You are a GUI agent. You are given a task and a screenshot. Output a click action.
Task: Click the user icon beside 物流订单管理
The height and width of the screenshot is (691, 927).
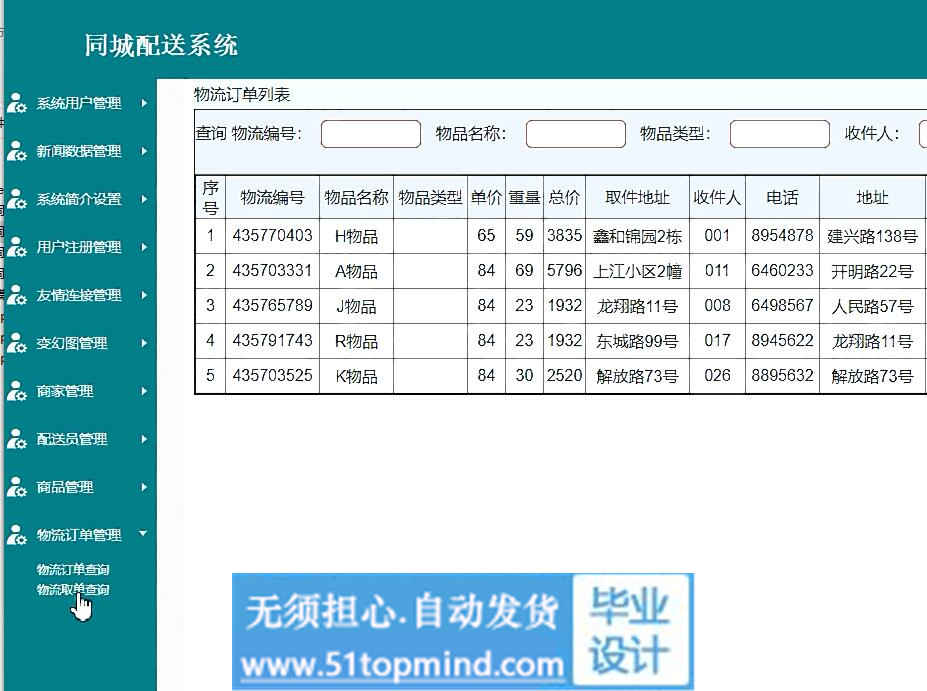point(17,535)
